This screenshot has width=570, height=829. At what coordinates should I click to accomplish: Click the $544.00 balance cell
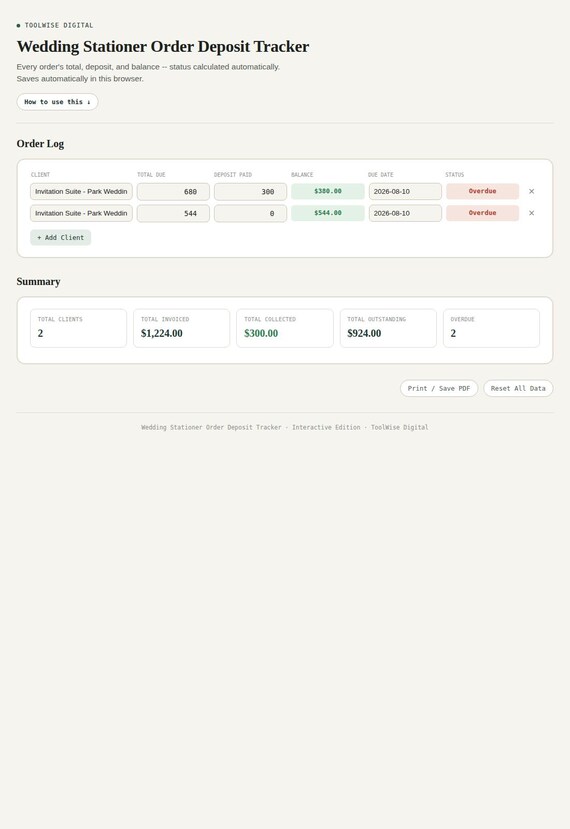click(x=328, y=213)
